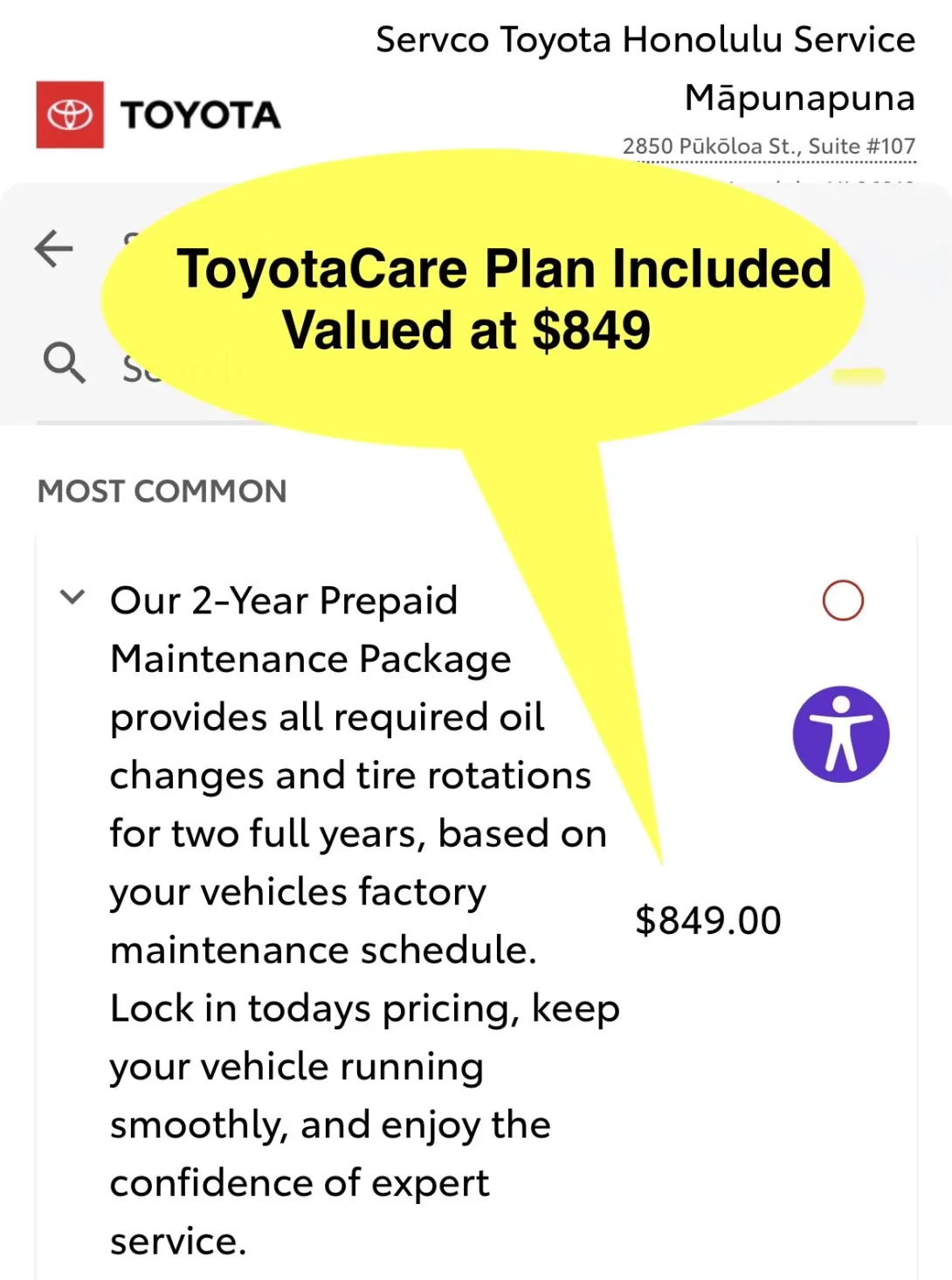952x1280 pixels.
Task: Click the MOST COMMON section header
Action: 162,491
